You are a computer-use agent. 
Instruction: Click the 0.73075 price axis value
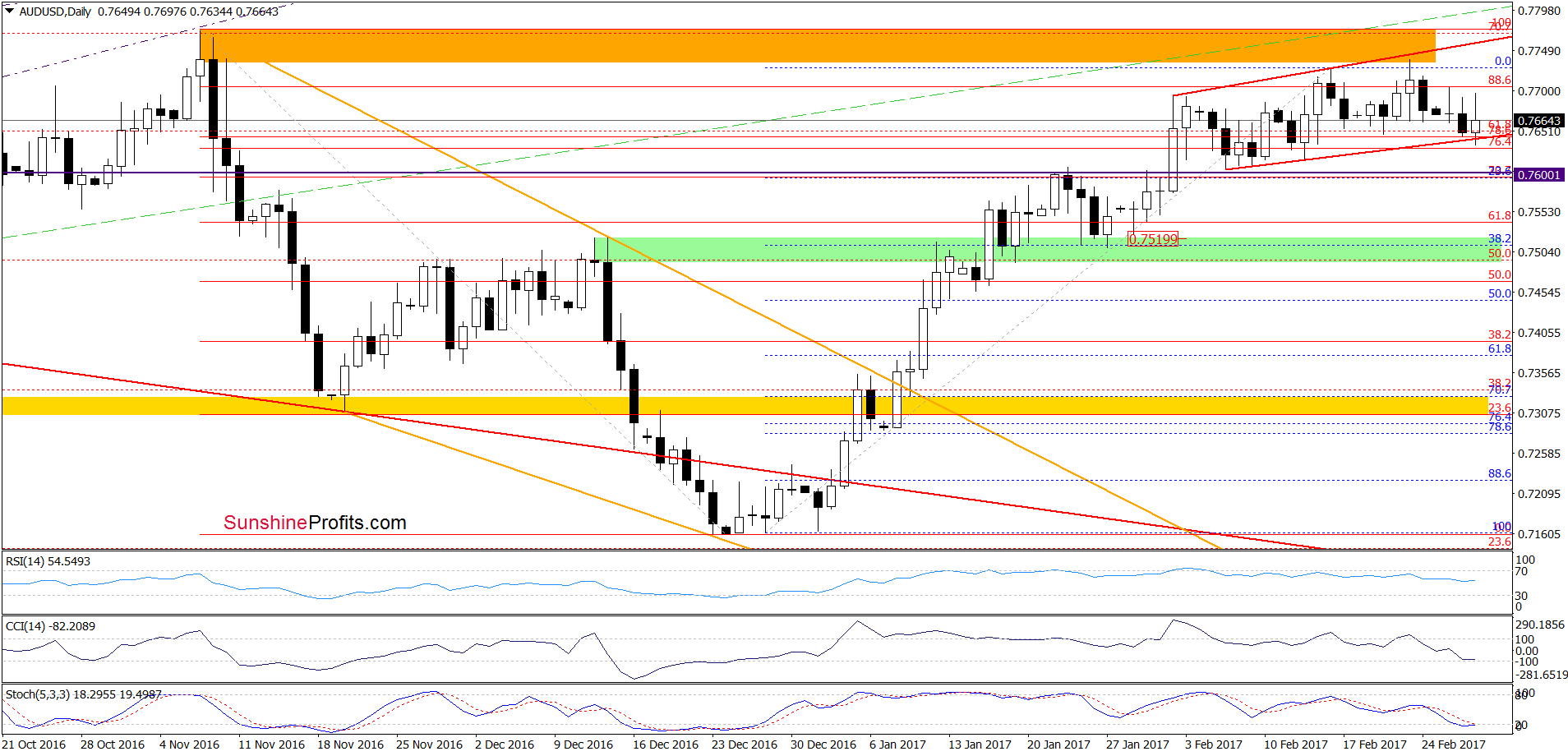(1538, 413)
